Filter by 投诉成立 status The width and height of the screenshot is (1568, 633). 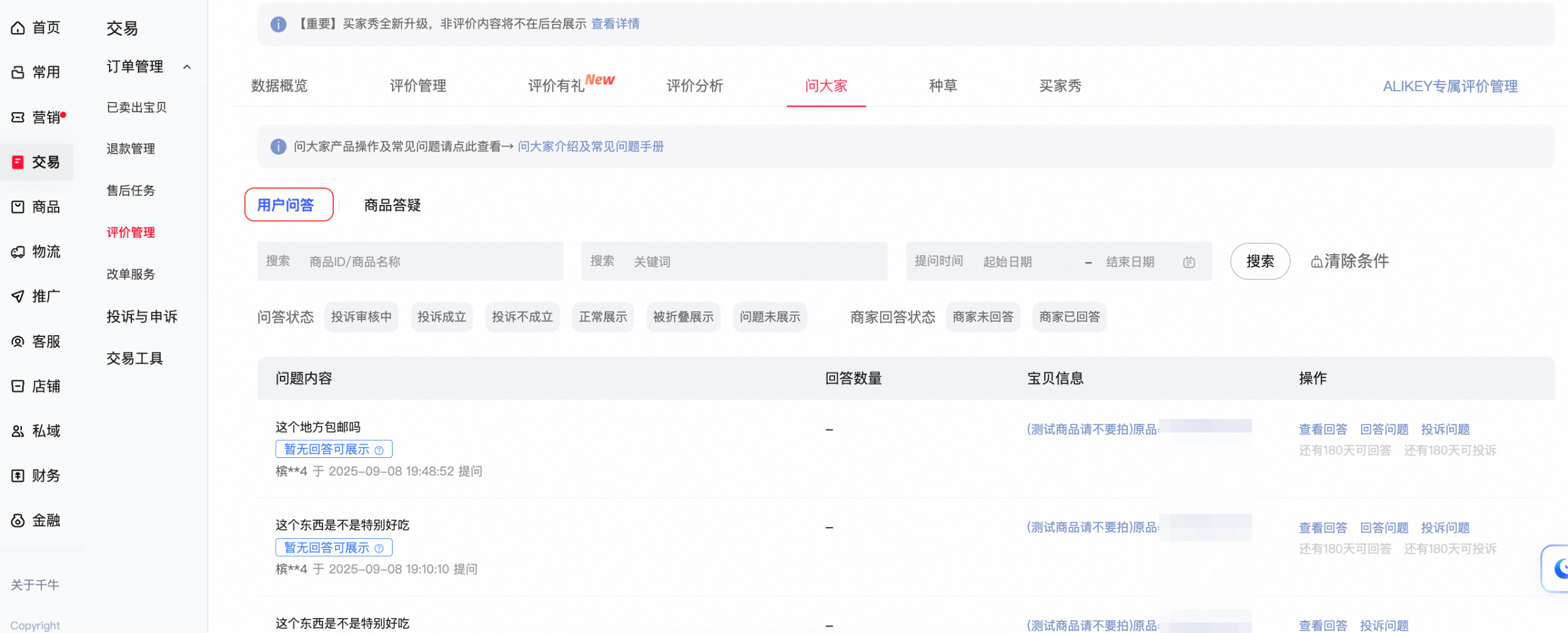tap(442, 317)
